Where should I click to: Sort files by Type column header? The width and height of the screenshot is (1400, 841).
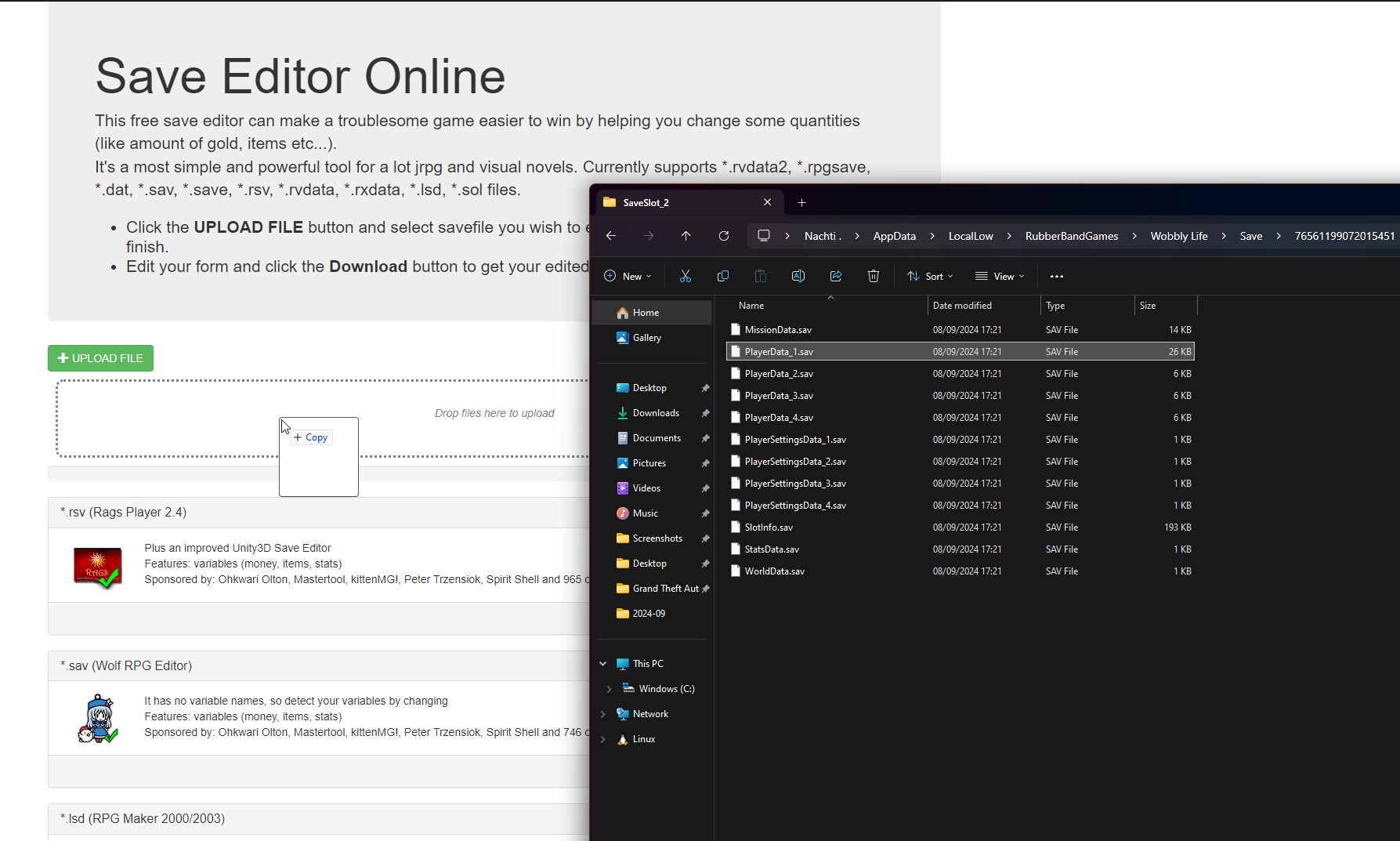click(x=1087, y=306)
